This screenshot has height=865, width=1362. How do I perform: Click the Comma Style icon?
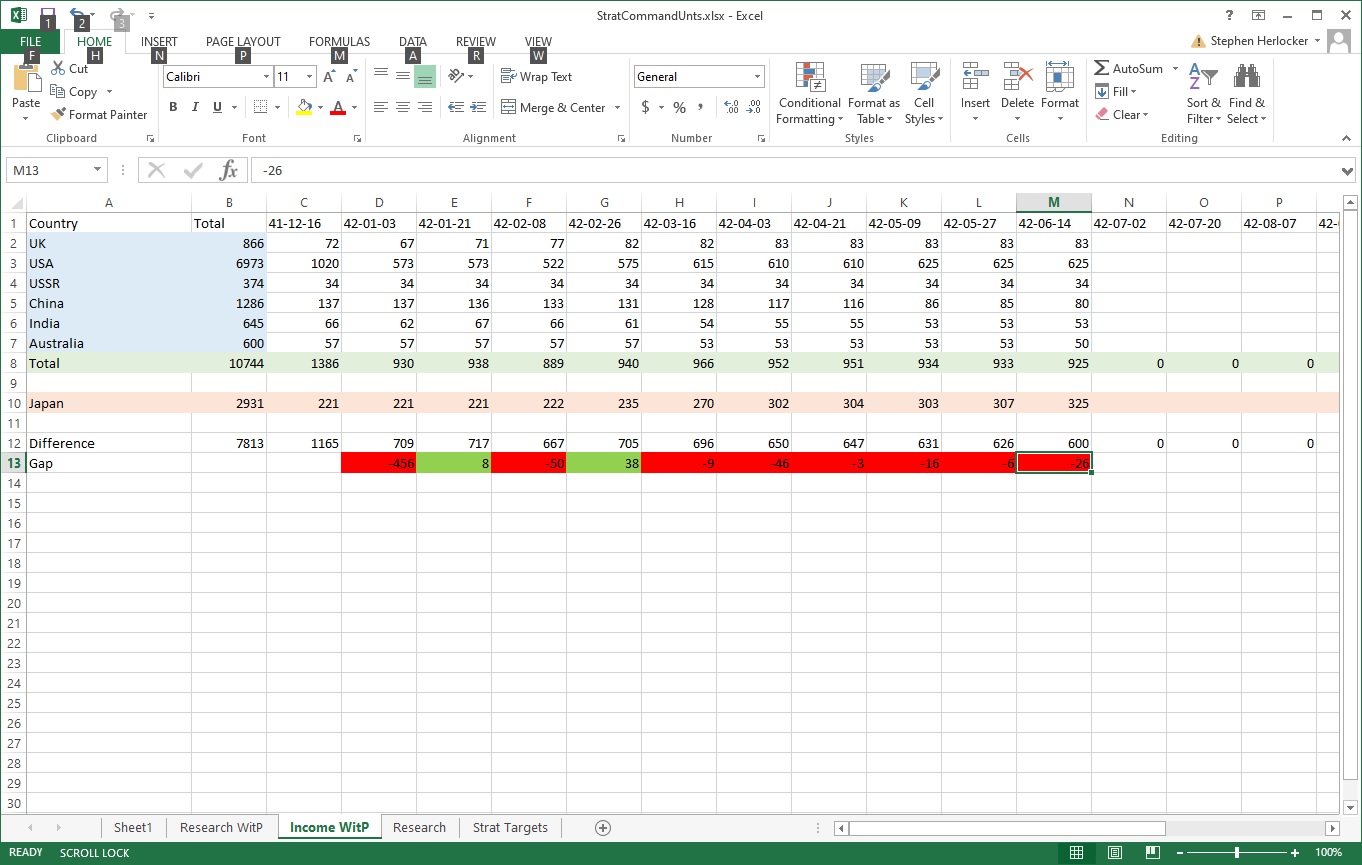(701, 107)
